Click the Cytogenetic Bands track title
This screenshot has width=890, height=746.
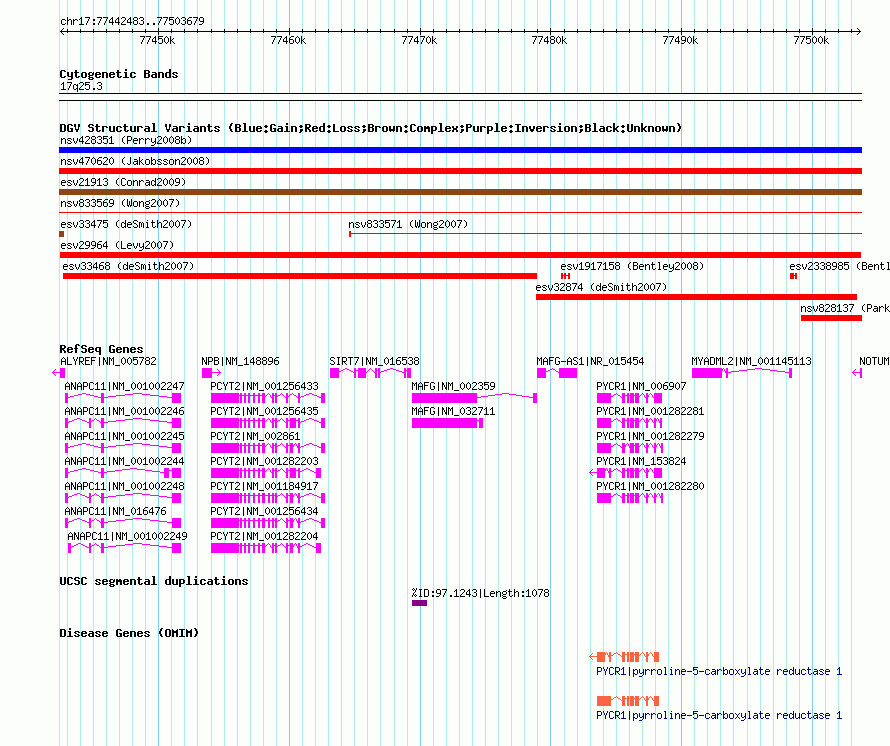(119, 74)
